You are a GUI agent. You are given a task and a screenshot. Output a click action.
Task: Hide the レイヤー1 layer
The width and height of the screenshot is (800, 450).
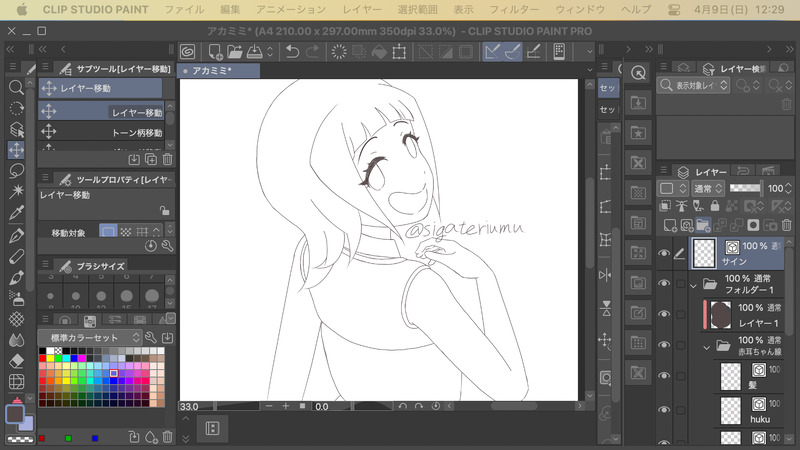(x=664, y=314)
